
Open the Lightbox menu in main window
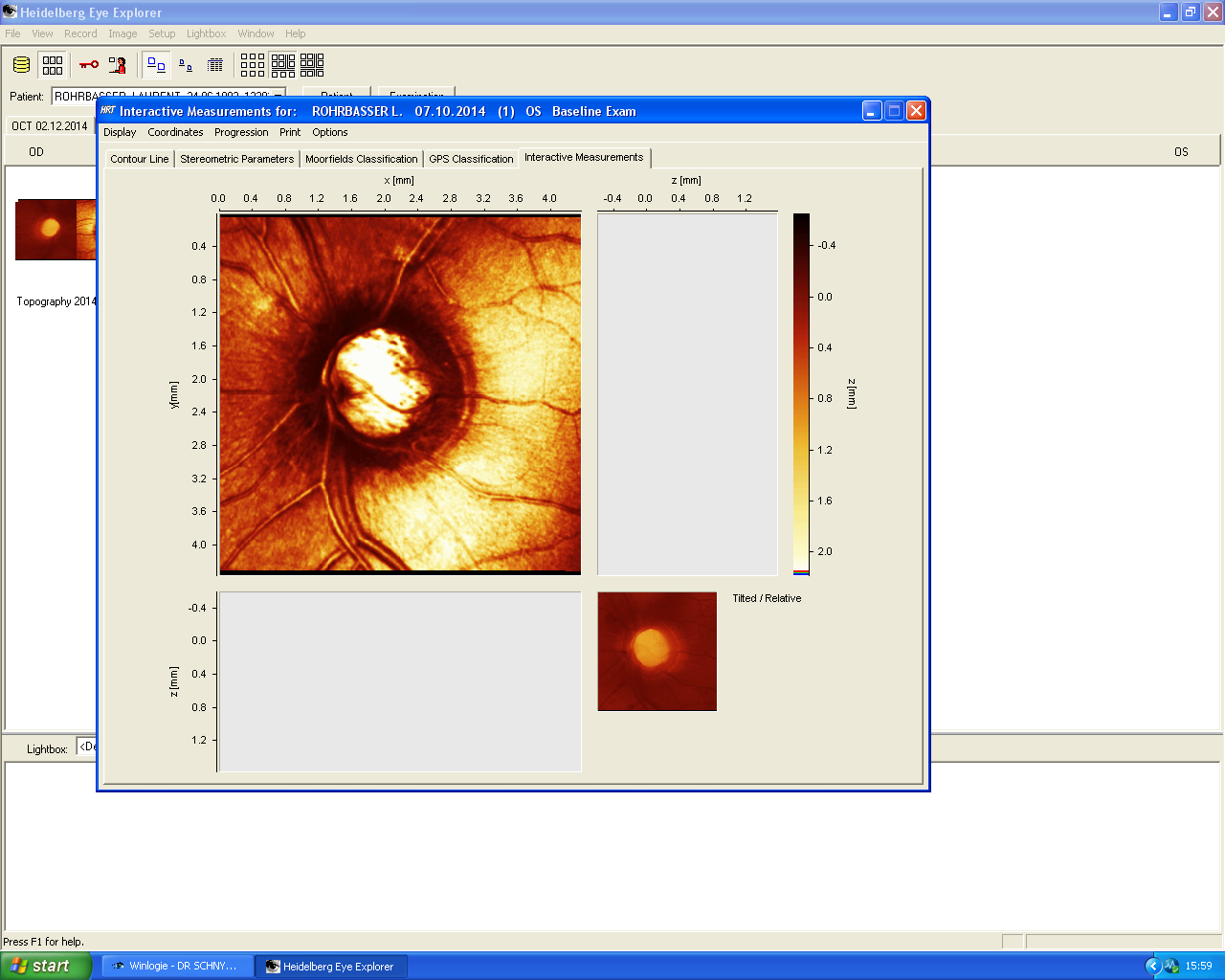tap(207, 33)
